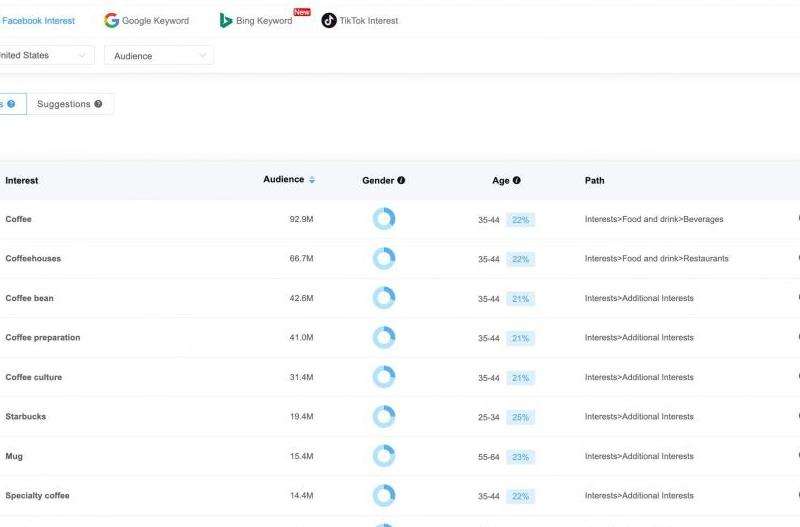The height and width of the screenshot is (527, 800).
Task: Select the Starbucks interest name
Action: [26, 416]
